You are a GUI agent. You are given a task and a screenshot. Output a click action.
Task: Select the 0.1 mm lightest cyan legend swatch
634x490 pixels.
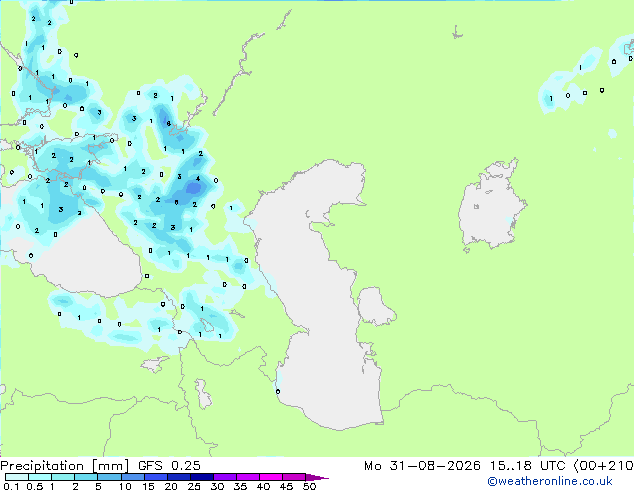coord(17,477)
